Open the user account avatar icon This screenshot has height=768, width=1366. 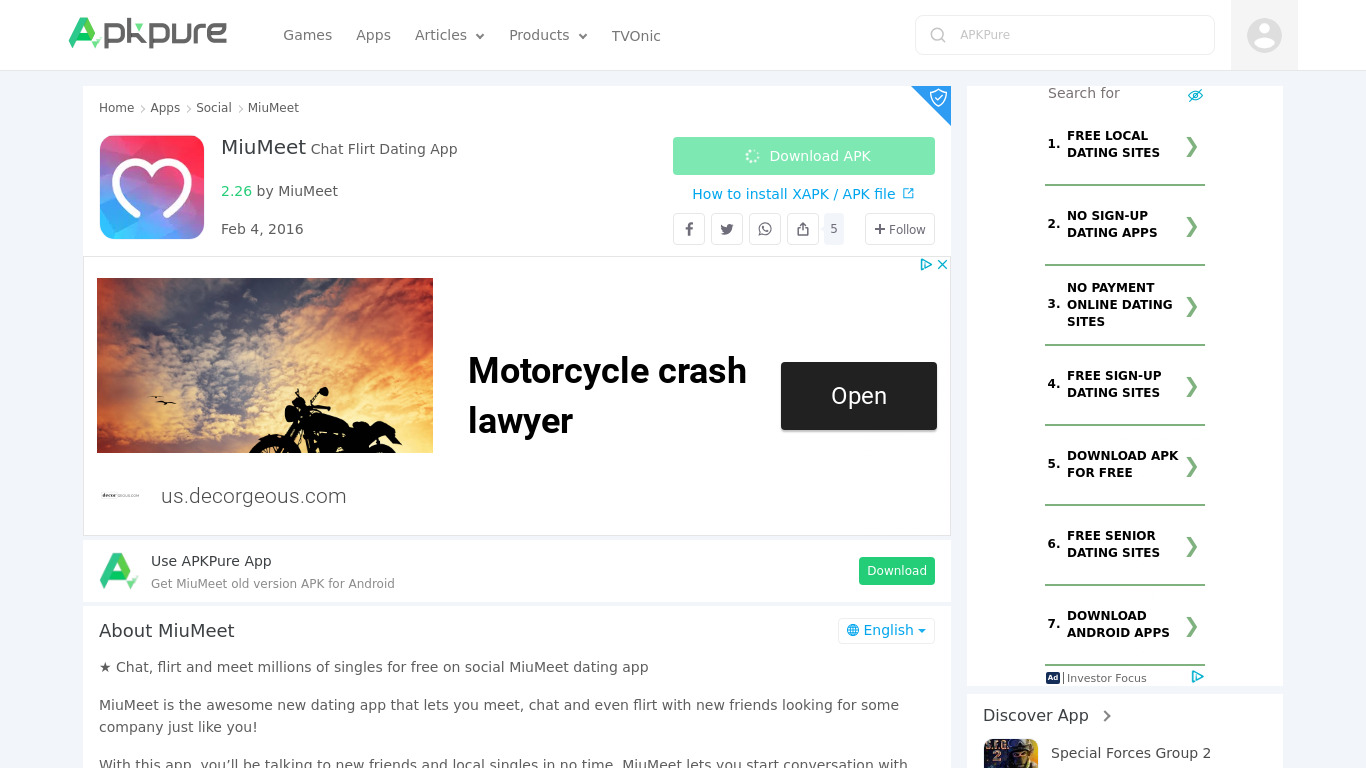coord(1264,35)
